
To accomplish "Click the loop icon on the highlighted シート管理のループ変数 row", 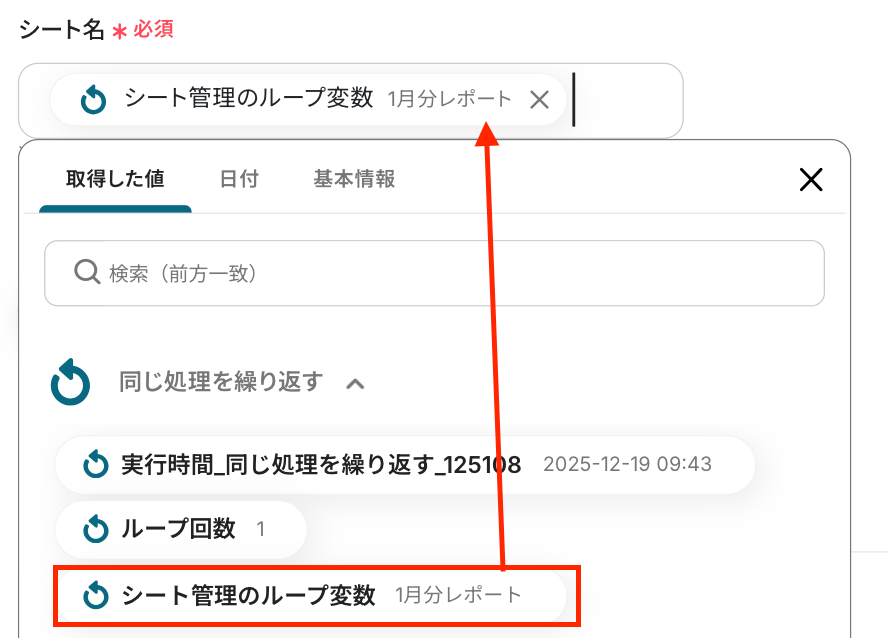I will 96,596.
